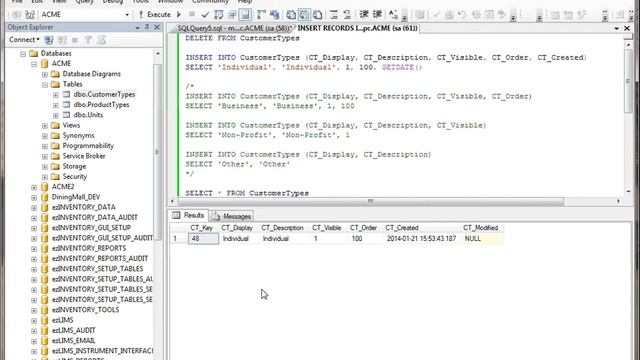Select the ACME2 database

63,186
